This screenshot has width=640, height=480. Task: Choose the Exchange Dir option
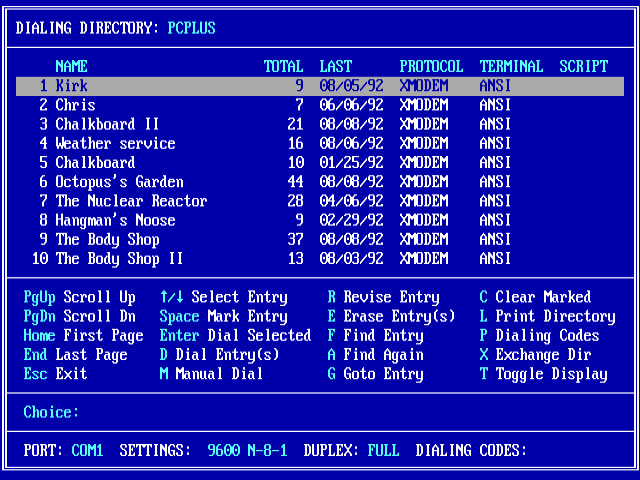(535, 355)
